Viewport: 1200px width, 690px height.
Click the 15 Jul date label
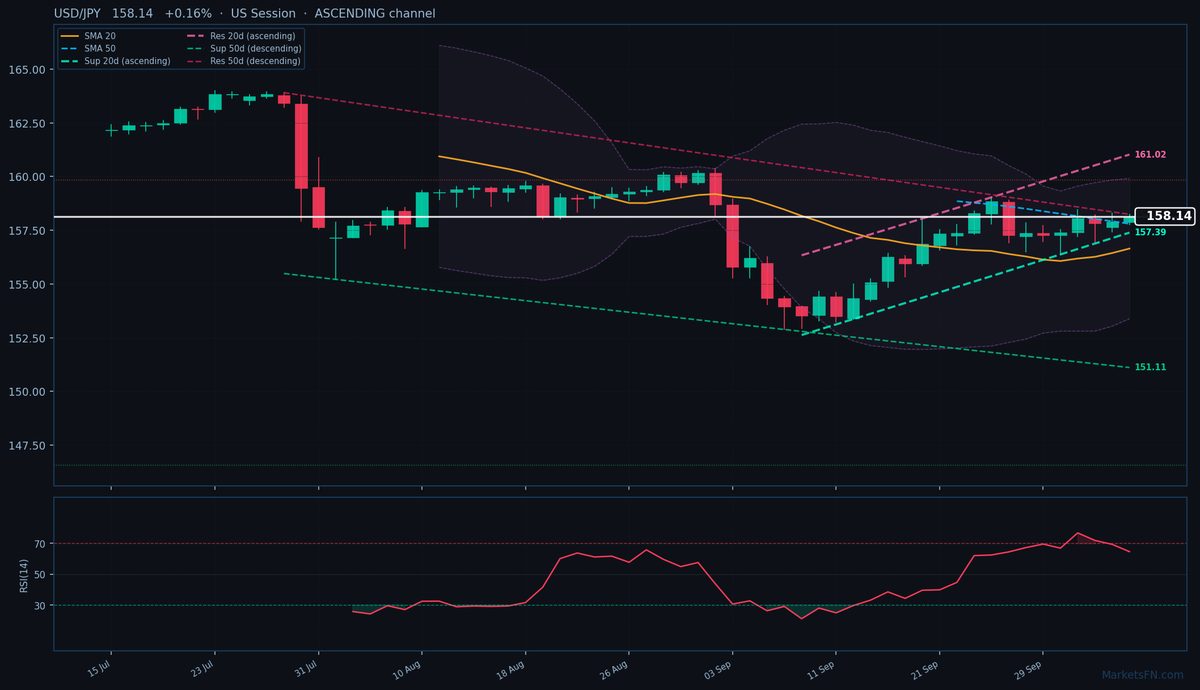point(99,669)
